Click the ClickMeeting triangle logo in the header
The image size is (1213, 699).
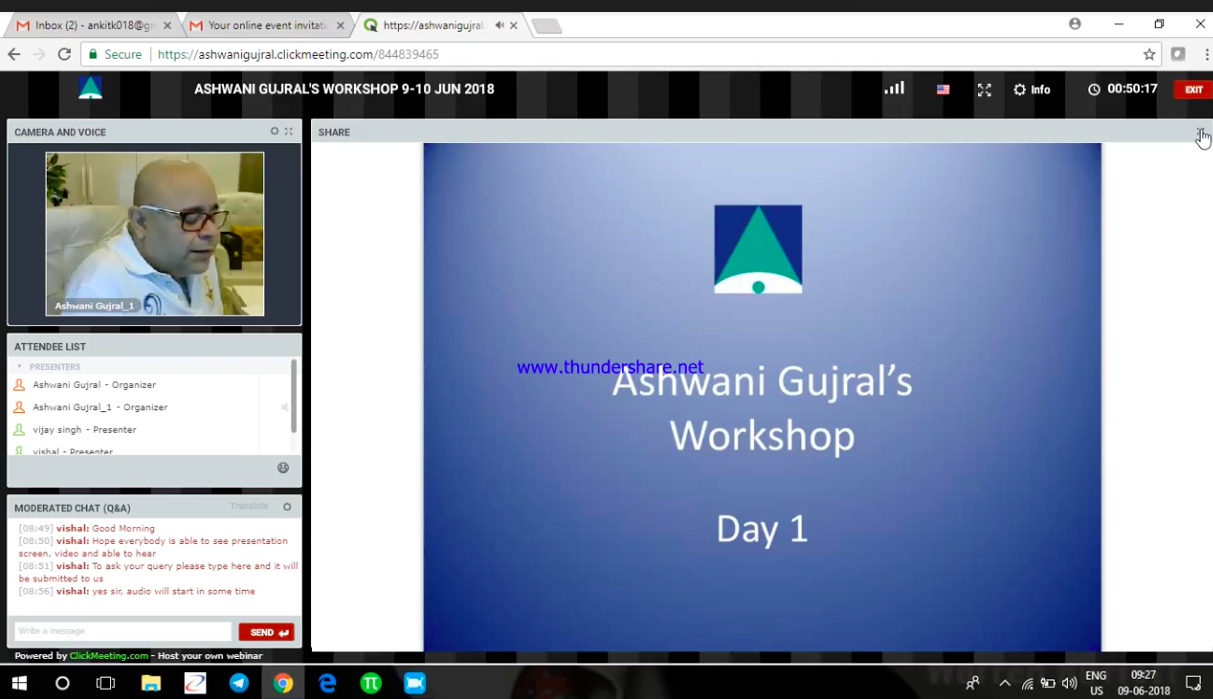click(x=90, y=89)
